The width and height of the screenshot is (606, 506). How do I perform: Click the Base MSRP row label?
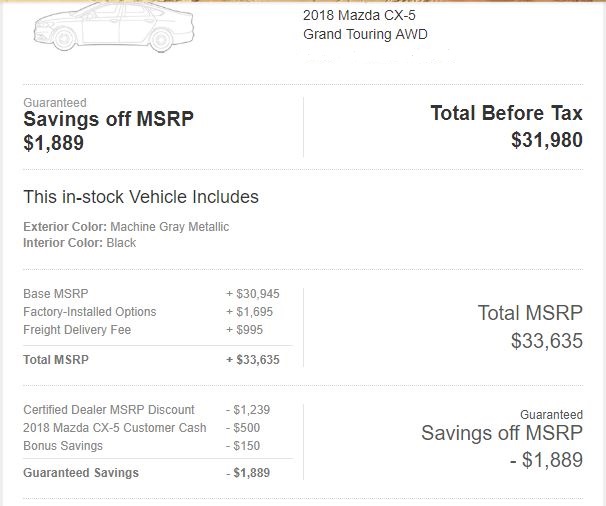click(56, 294)
